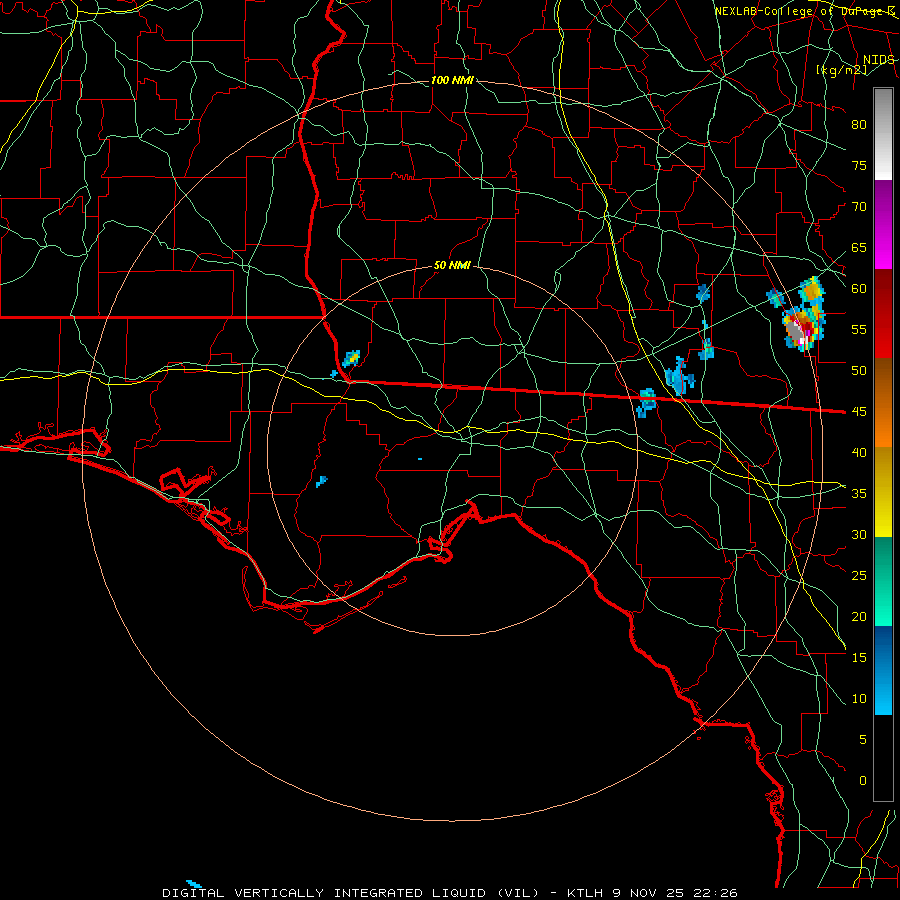
Task: Click the "35" value on the color scale
Action: [x=859, y=494]
